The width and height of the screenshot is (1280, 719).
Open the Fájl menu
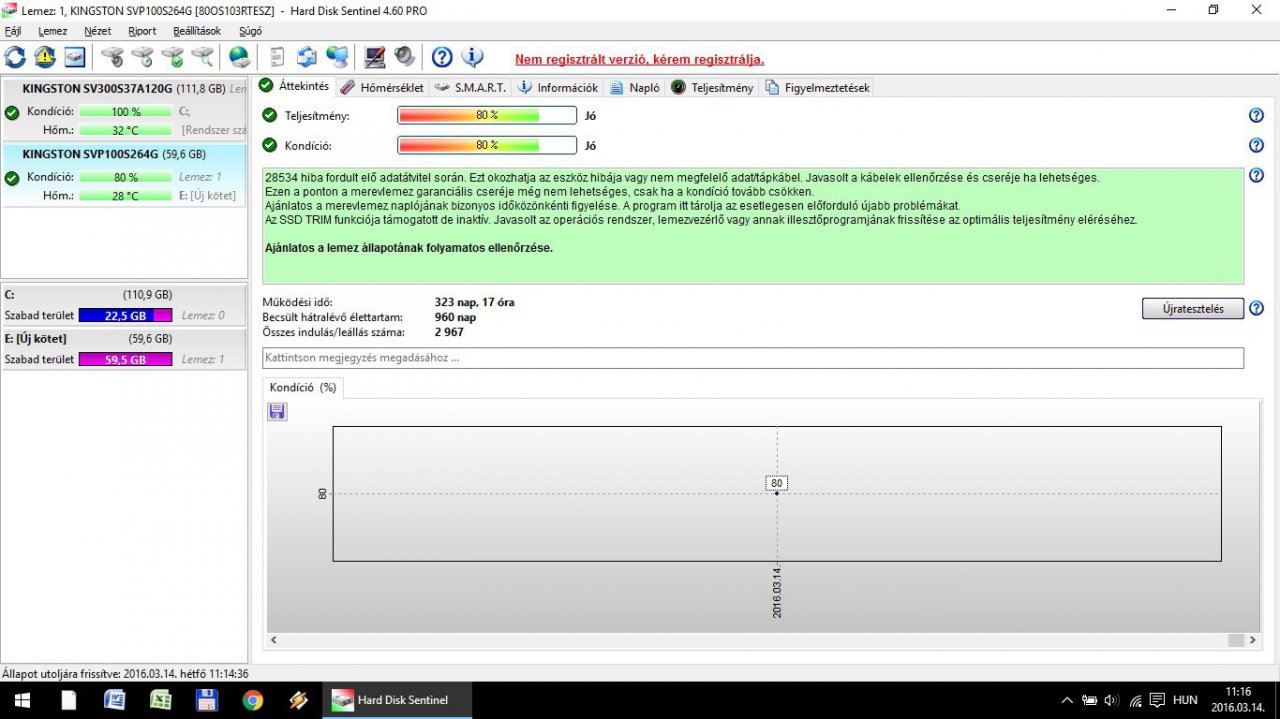[x=13, y=31]
